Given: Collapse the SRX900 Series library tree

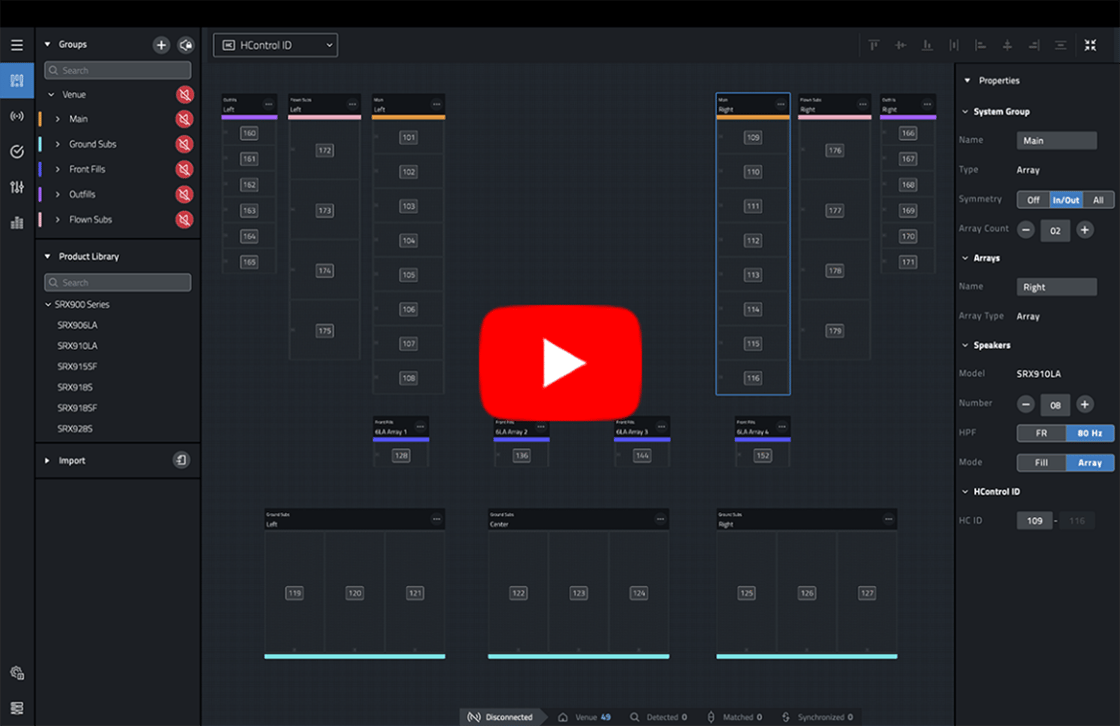Looking at the screenshot, I should 48,304.
